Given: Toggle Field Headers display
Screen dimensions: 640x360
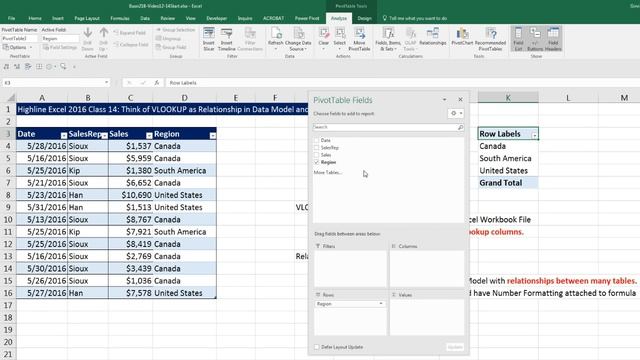Looking at the screenshot, I should 553,39.
